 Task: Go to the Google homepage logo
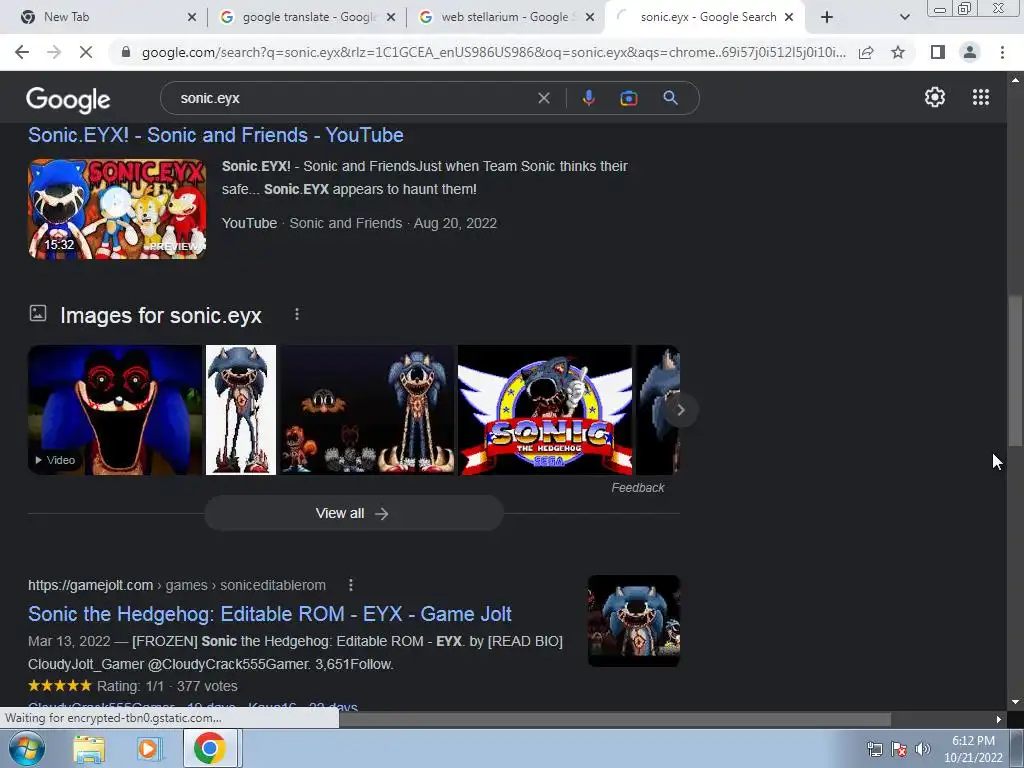pyautogui.click(x=68, y=99)
